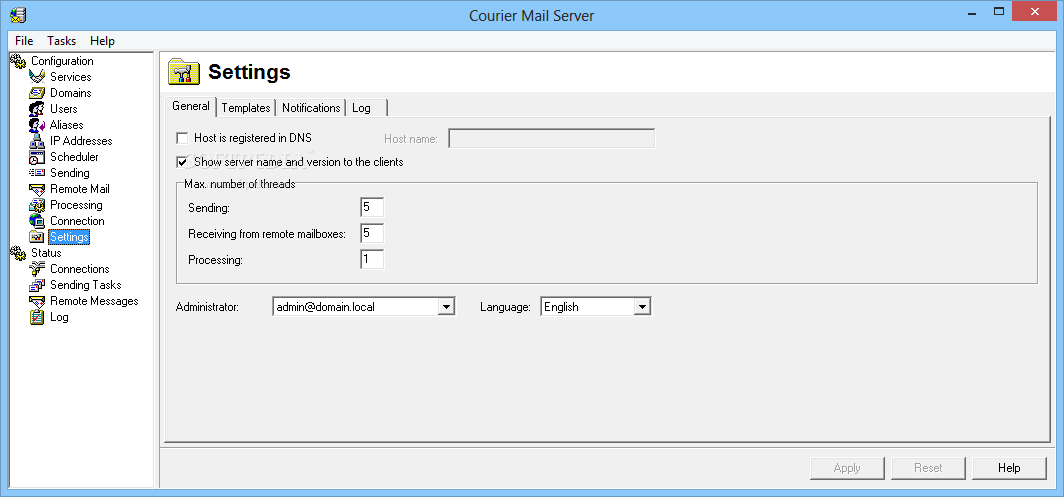The image size is (1064, 497).
Task: Select Aliases label in the tree
Action: (x=66, y=125)
